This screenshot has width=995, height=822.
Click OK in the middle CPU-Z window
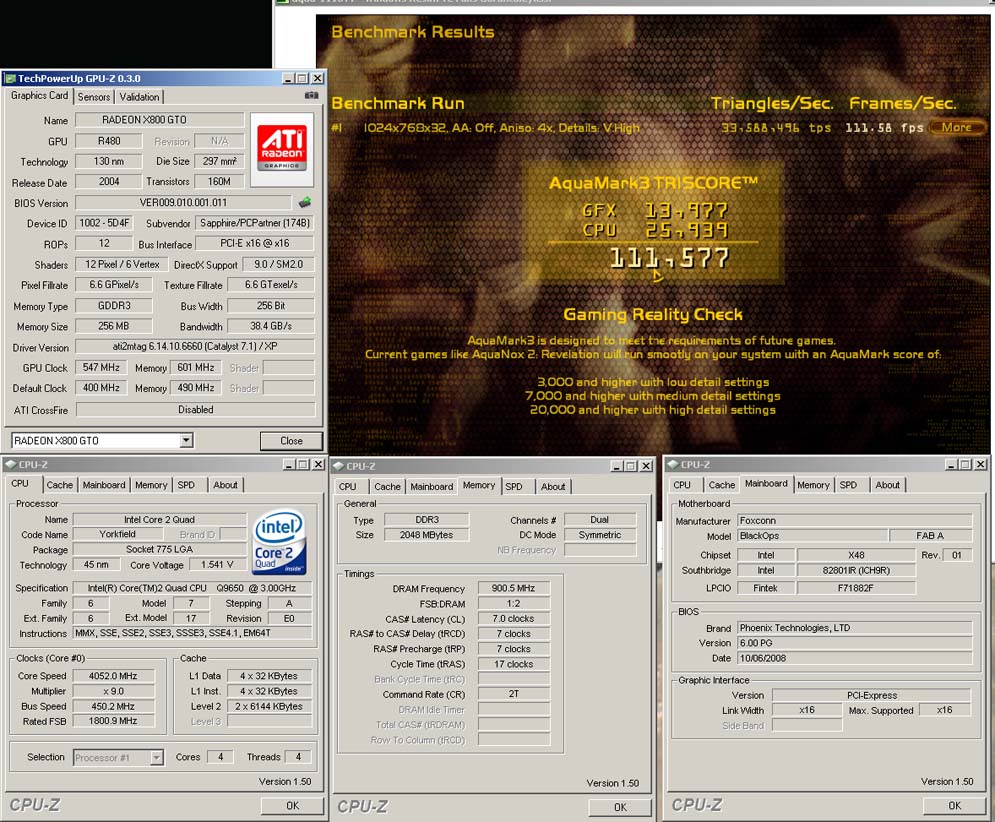[620, 807]
